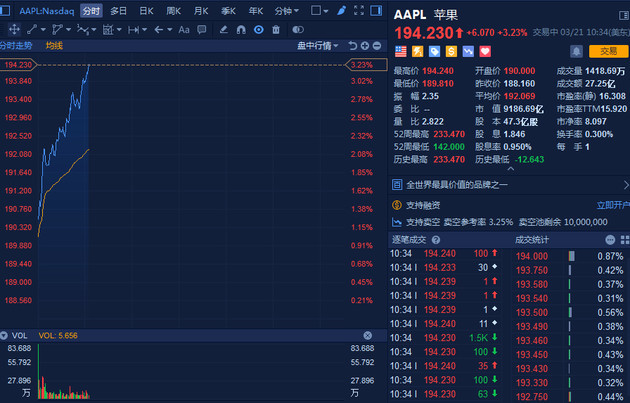The width and height of the screenshot is (630, 403).
Task: Click 立即开户 open account link
Action: tap(613, 206)
